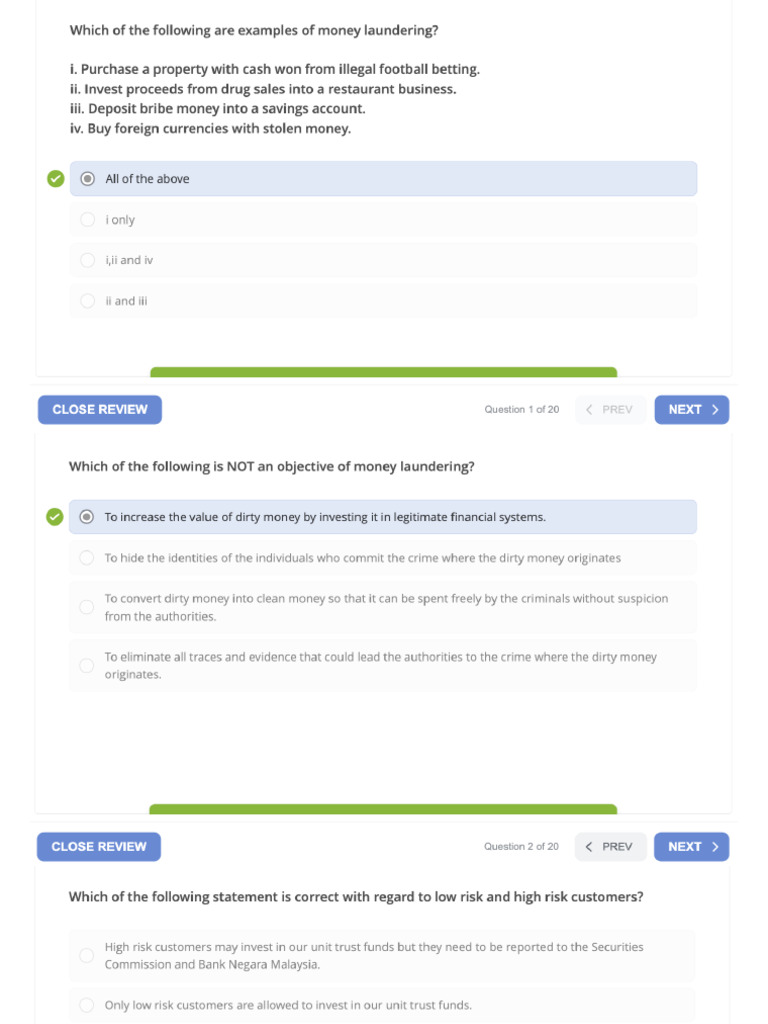Image resolution: width=768 pixels, height=1024 pixels.
Task: Click green checkmark icon beside All of the above
Action: click(55, 179)
